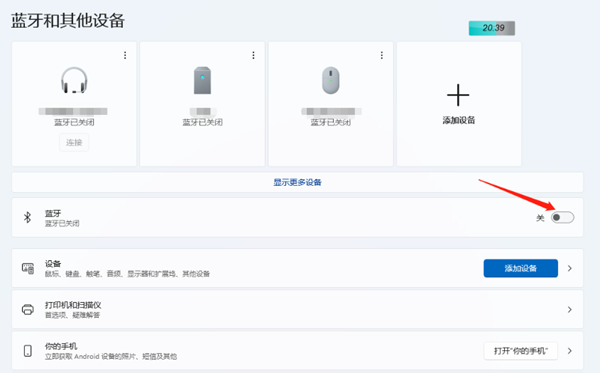Screen dimensions: 600x373
Task: Click the 打印机和扫描仪 title text
Action: tap(73, 305)
